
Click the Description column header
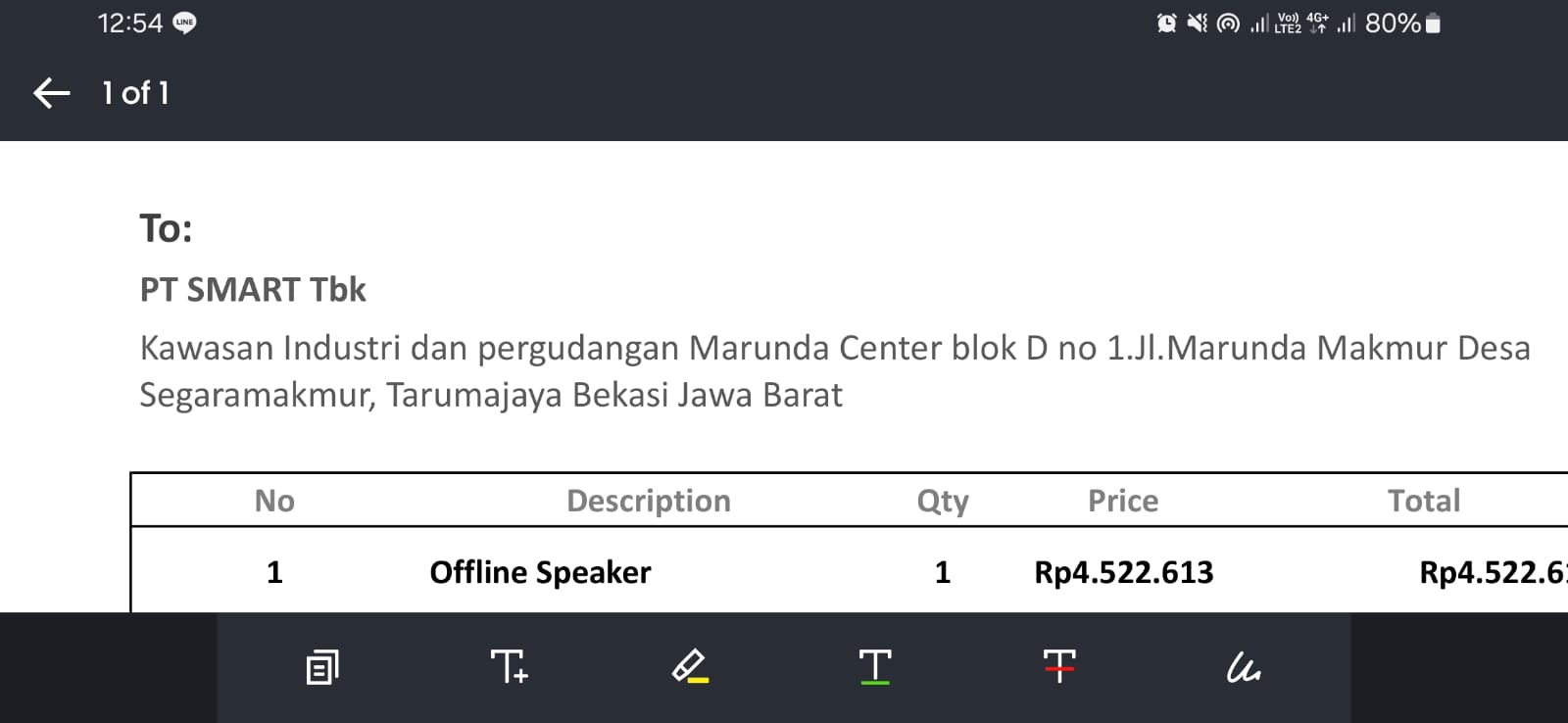coord(649,501)
